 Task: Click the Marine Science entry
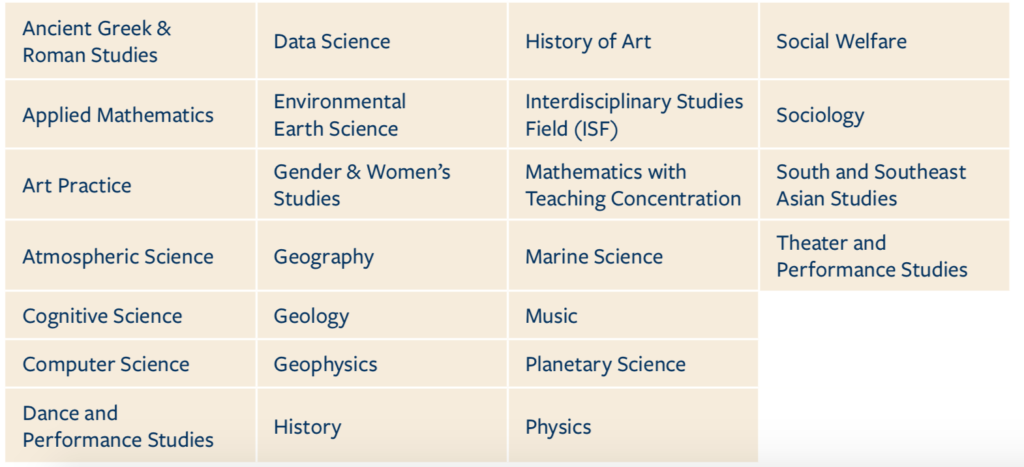(x=633, y=256)
